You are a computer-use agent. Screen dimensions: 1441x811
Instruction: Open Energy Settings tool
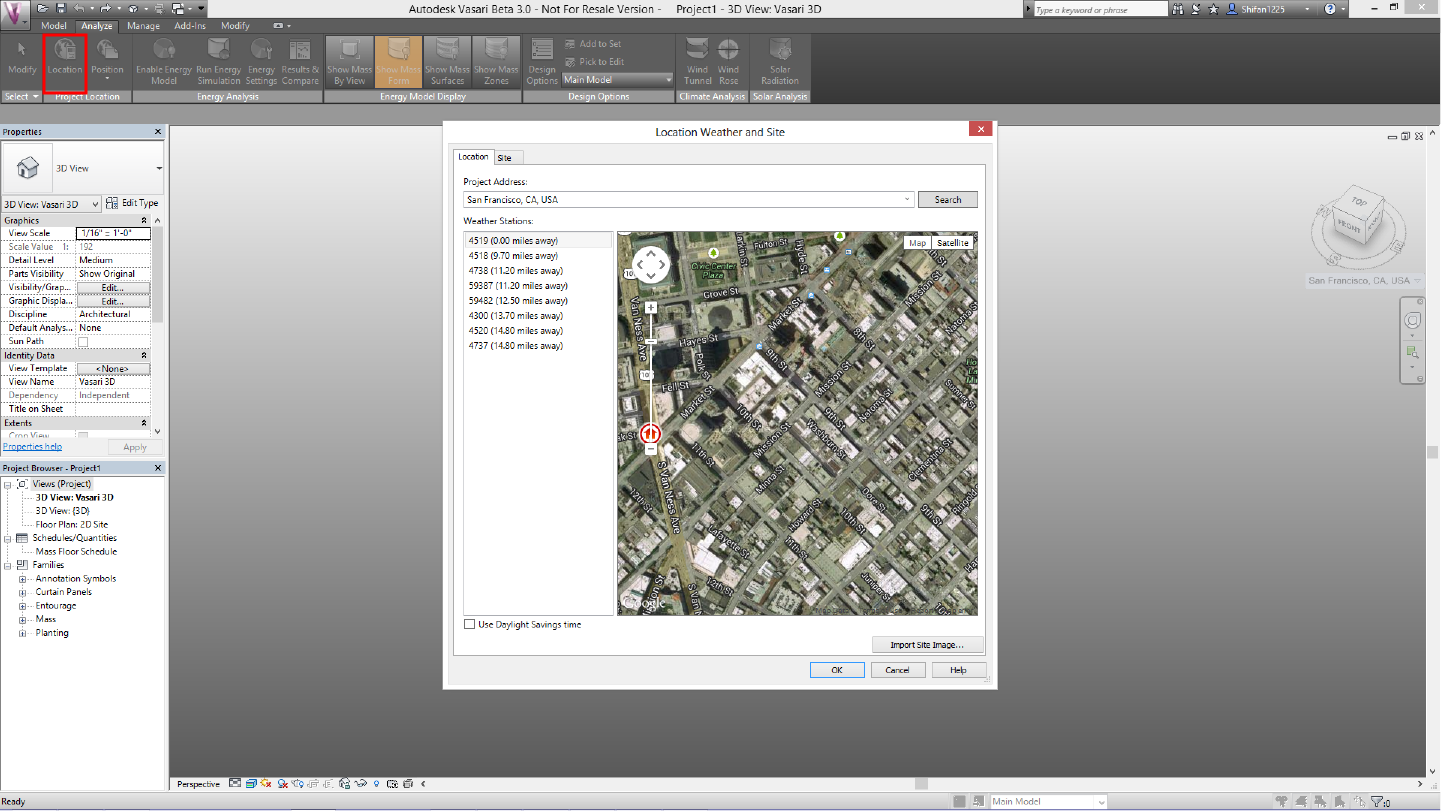click(x=261, y=61)
